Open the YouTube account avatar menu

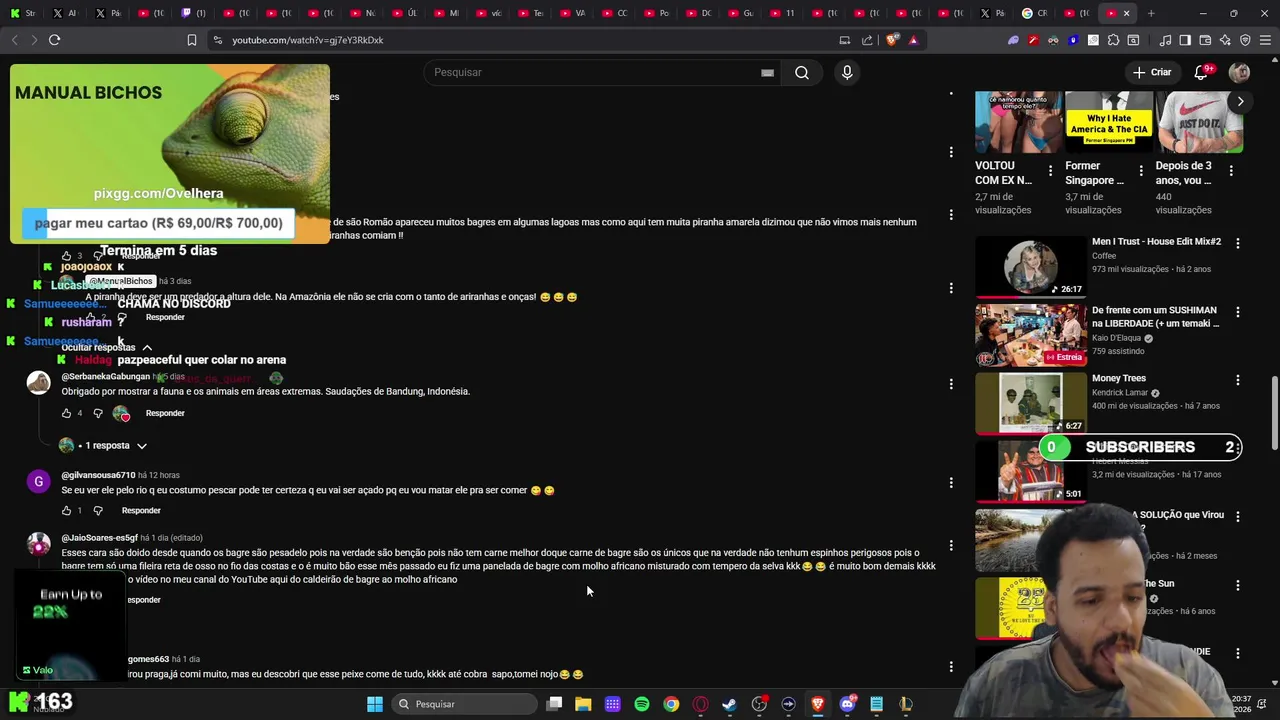(1239, 72)
